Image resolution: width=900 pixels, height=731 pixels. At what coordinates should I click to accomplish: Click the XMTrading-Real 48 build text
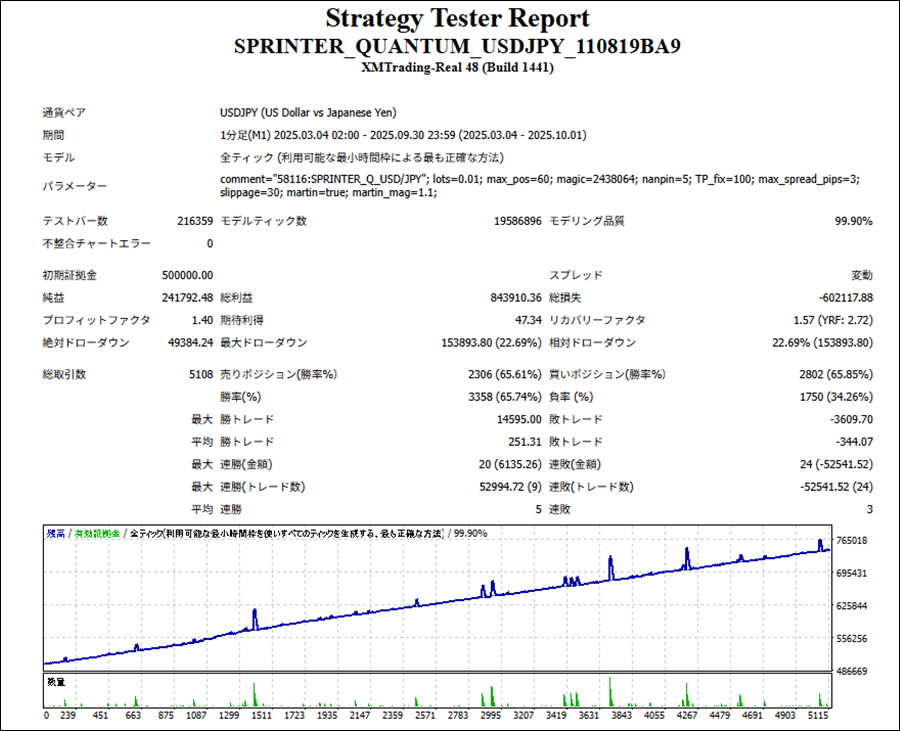point(457,68)
